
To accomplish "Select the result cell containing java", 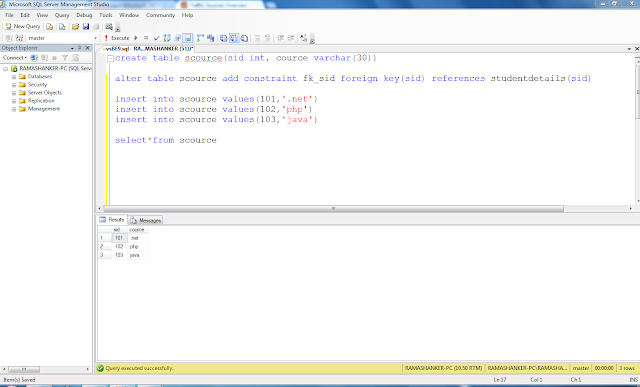I will pyautogui.click(x=137, y=255).
